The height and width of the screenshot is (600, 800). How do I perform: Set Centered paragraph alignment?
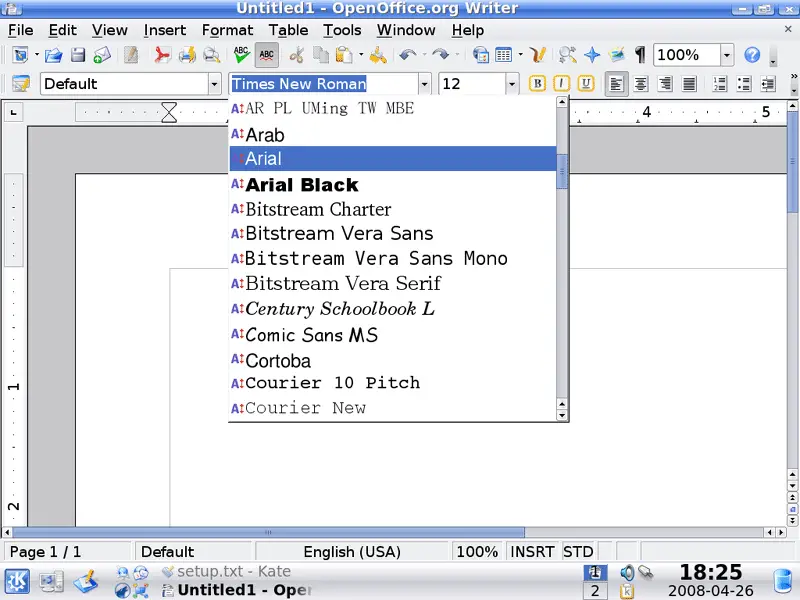tap(641, 84)
